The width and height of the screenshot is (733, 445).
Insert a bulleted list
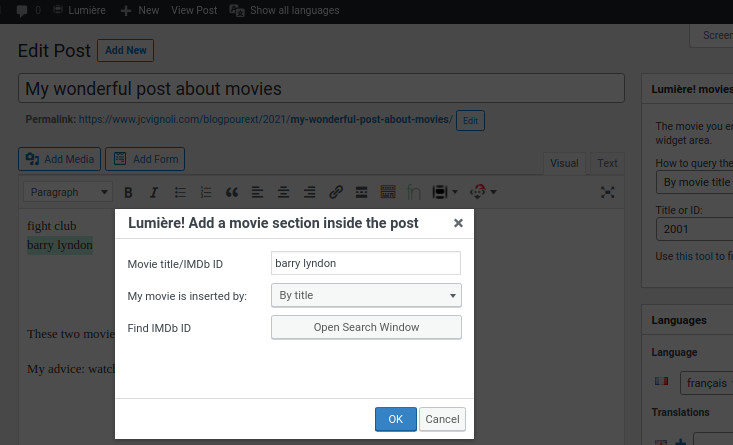click(180, 192)
